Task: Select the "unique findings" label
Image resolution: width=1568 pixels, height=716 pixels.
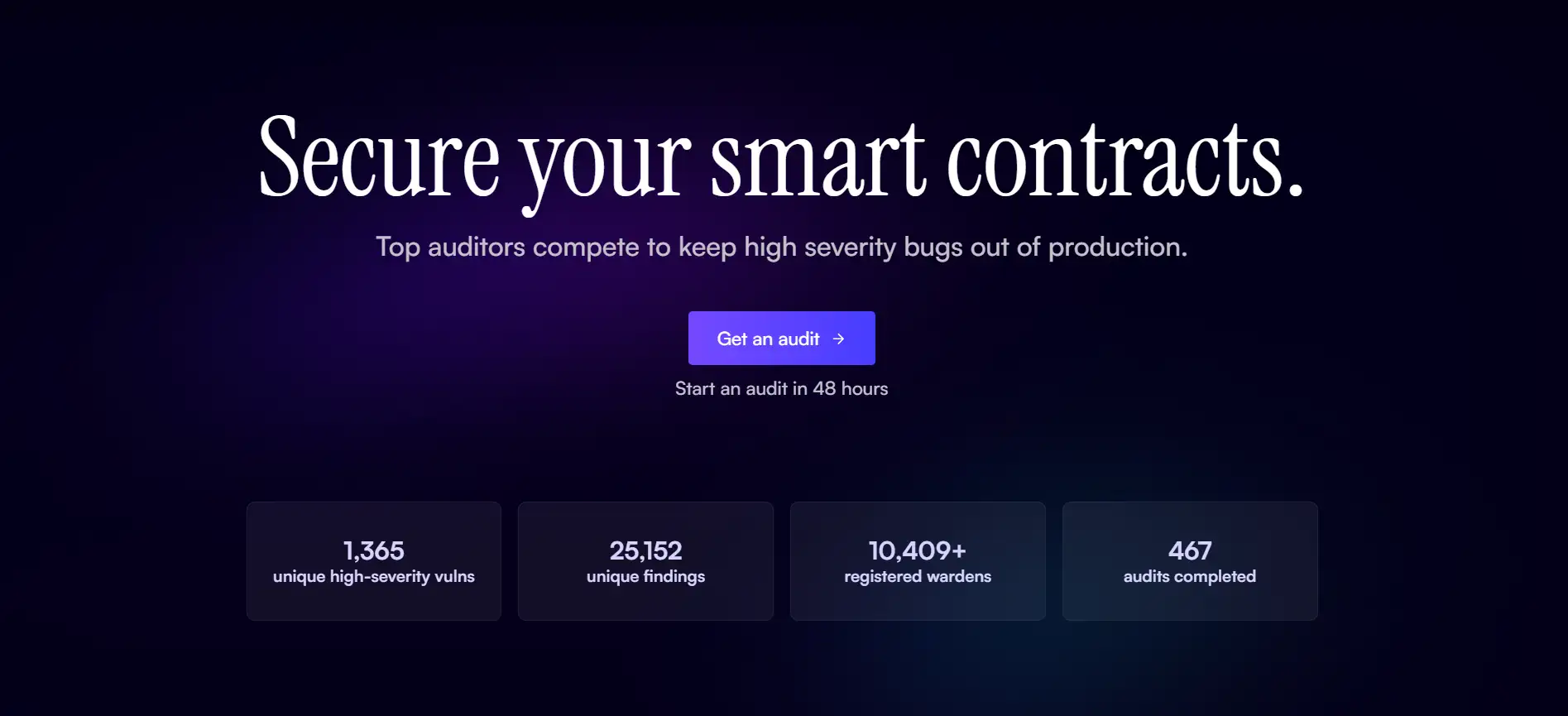Action: (x=645, y=577)
